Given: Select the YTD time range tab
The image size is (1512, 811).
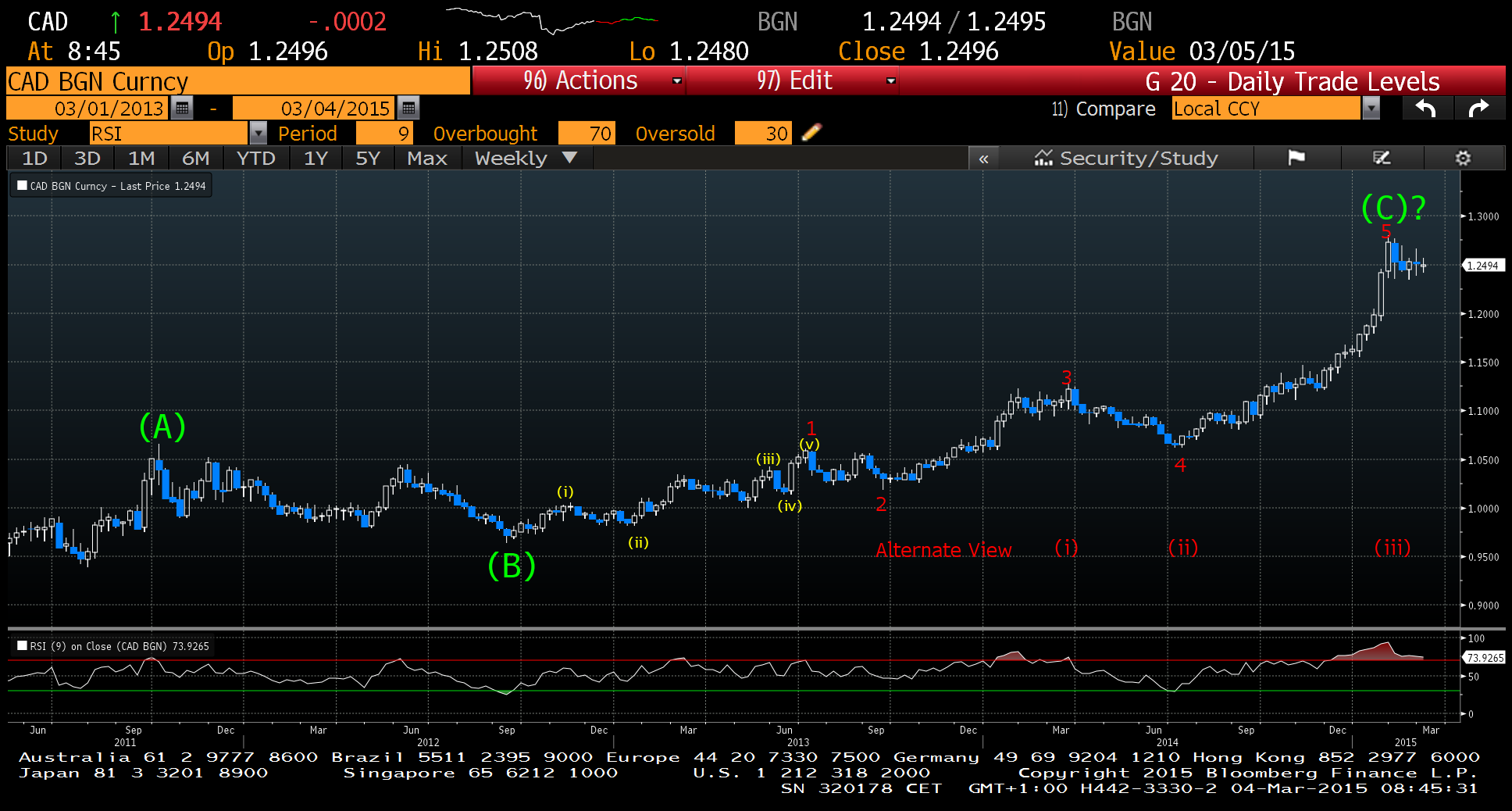Looking at the screenshot, I should 255,158.
